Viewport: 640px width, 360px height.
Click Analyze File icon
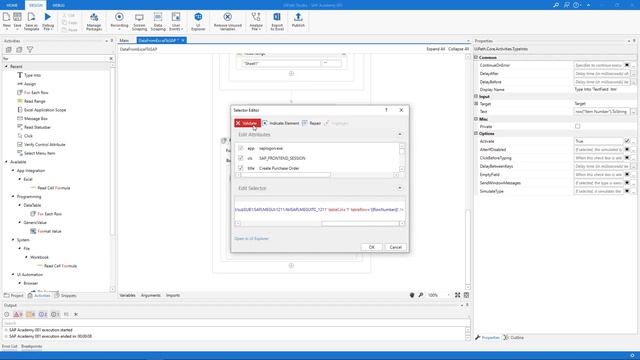click(256, 17)
